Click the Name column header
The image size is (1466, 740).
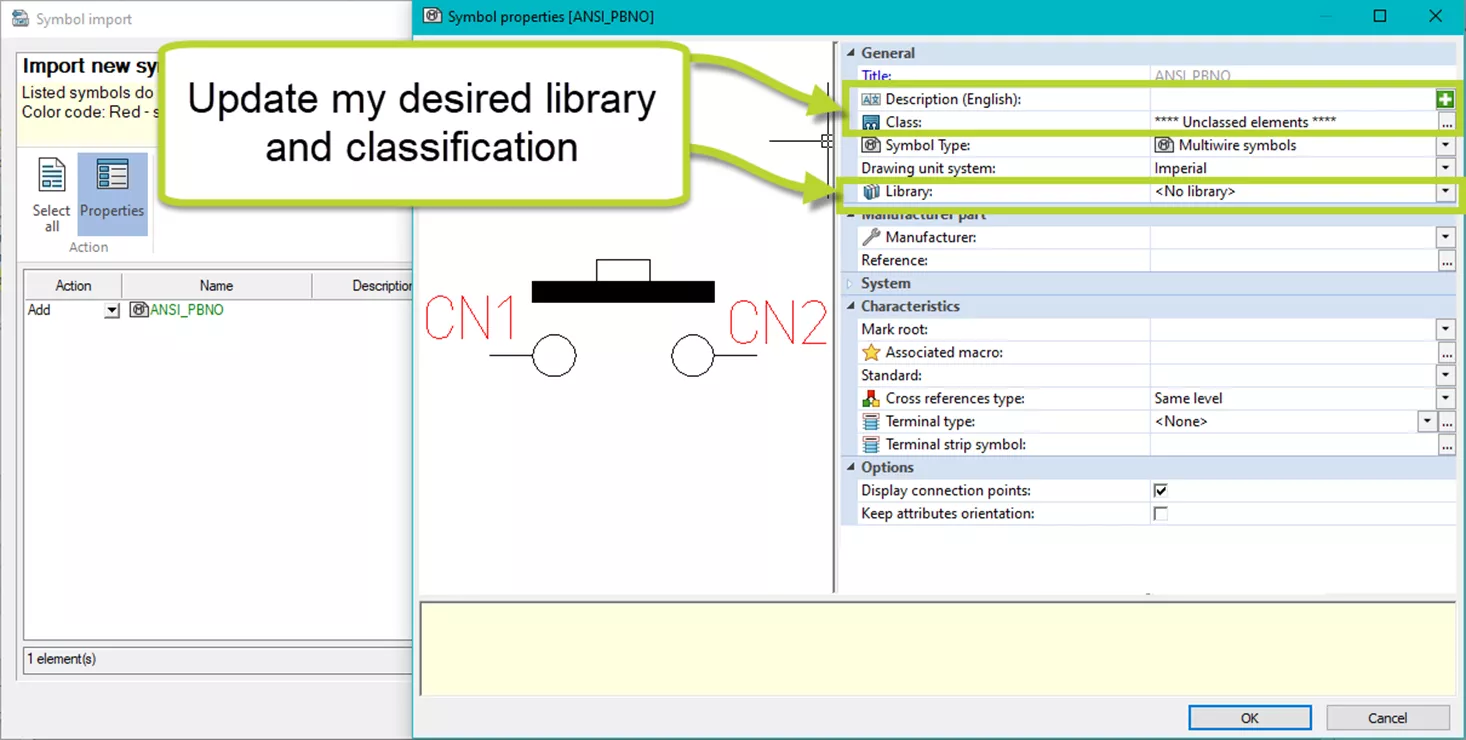click(216, 285)
